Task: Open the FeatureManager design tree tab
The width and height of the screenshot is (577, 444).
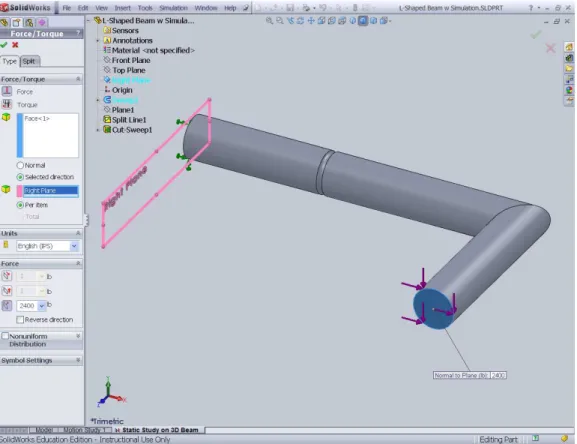Action: click(x=4, y=23)
